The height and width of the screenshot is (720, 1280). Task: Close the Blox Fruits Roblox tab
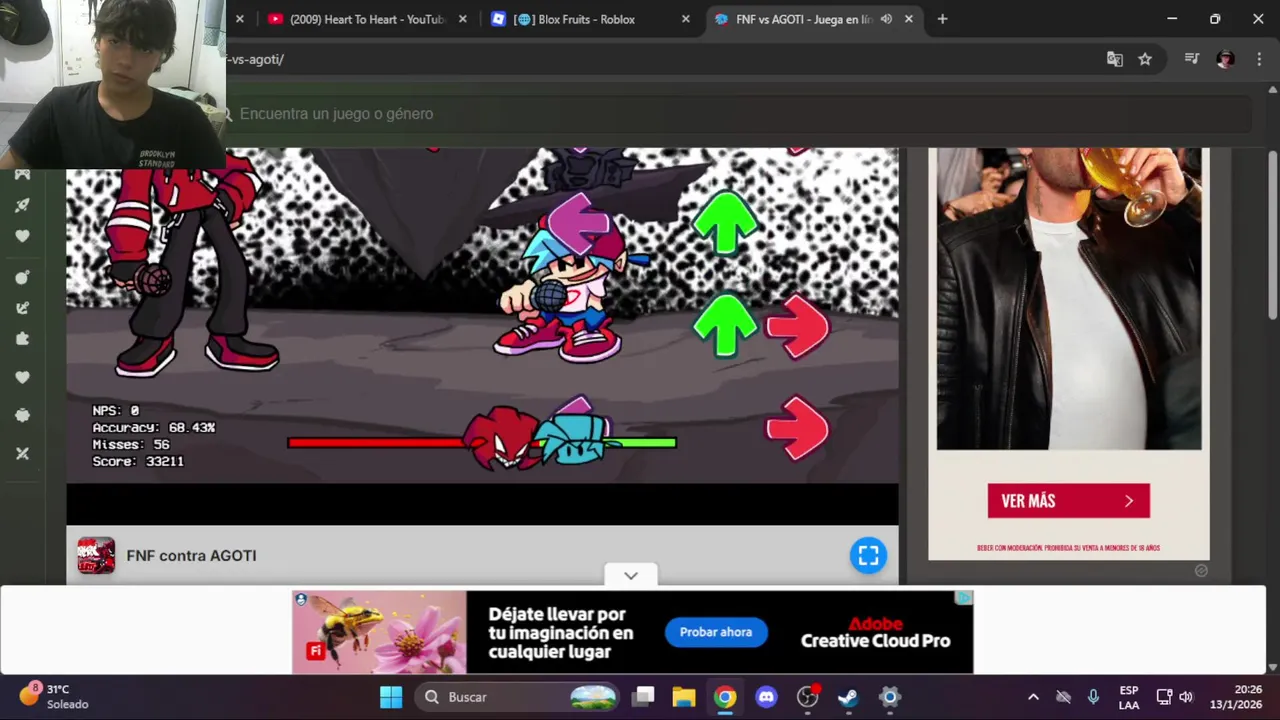(685, 19)
